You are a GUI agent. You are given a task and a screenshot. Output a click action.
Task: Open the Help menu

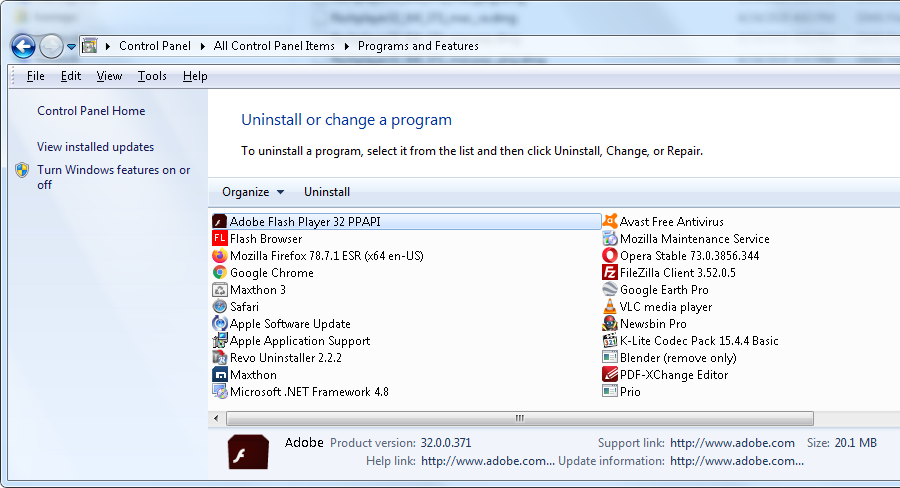195,76
